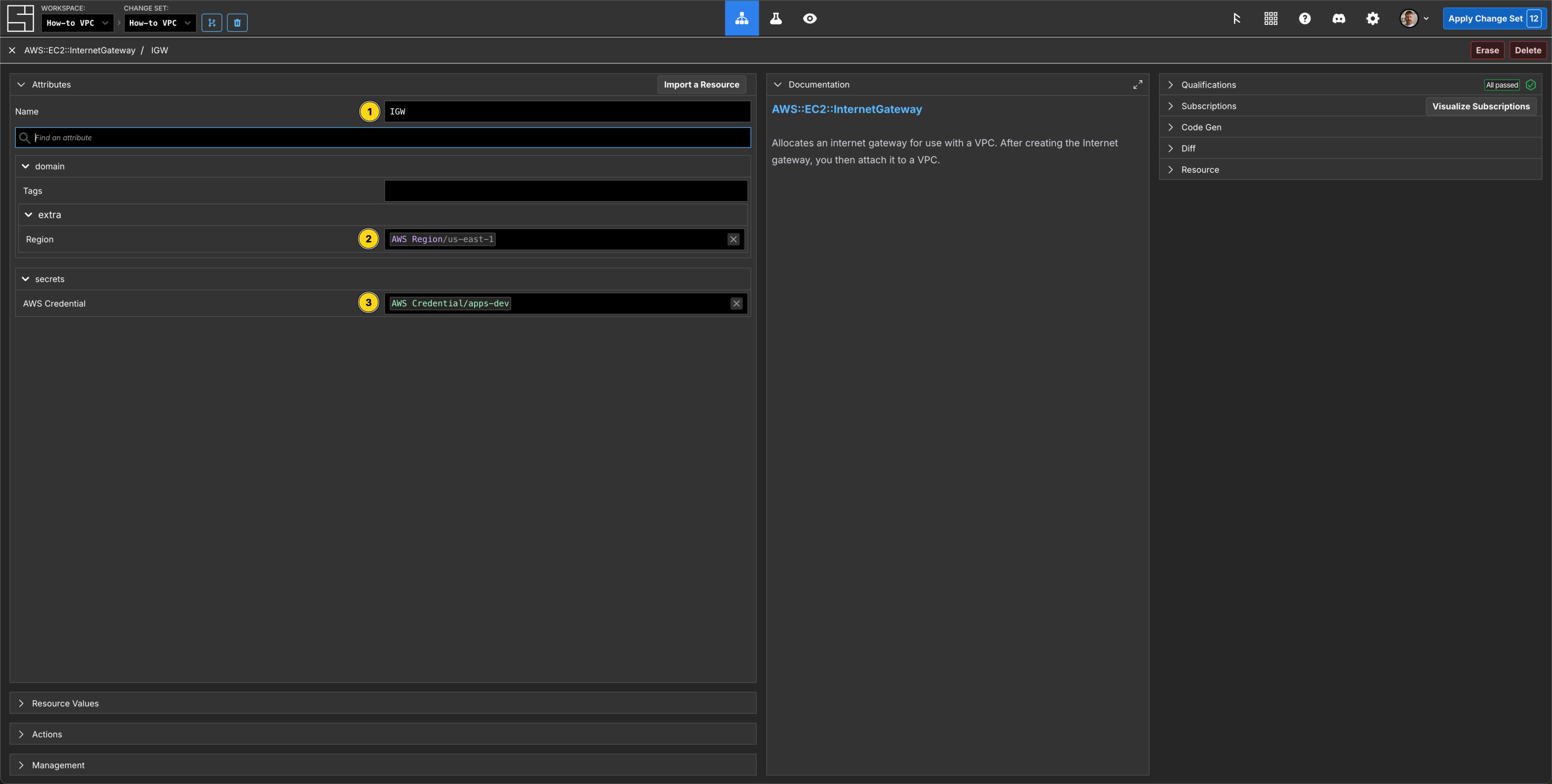Click the green qualifications passed check icon
Viewport: 1552px width, 784px height.
(1530, 85)
